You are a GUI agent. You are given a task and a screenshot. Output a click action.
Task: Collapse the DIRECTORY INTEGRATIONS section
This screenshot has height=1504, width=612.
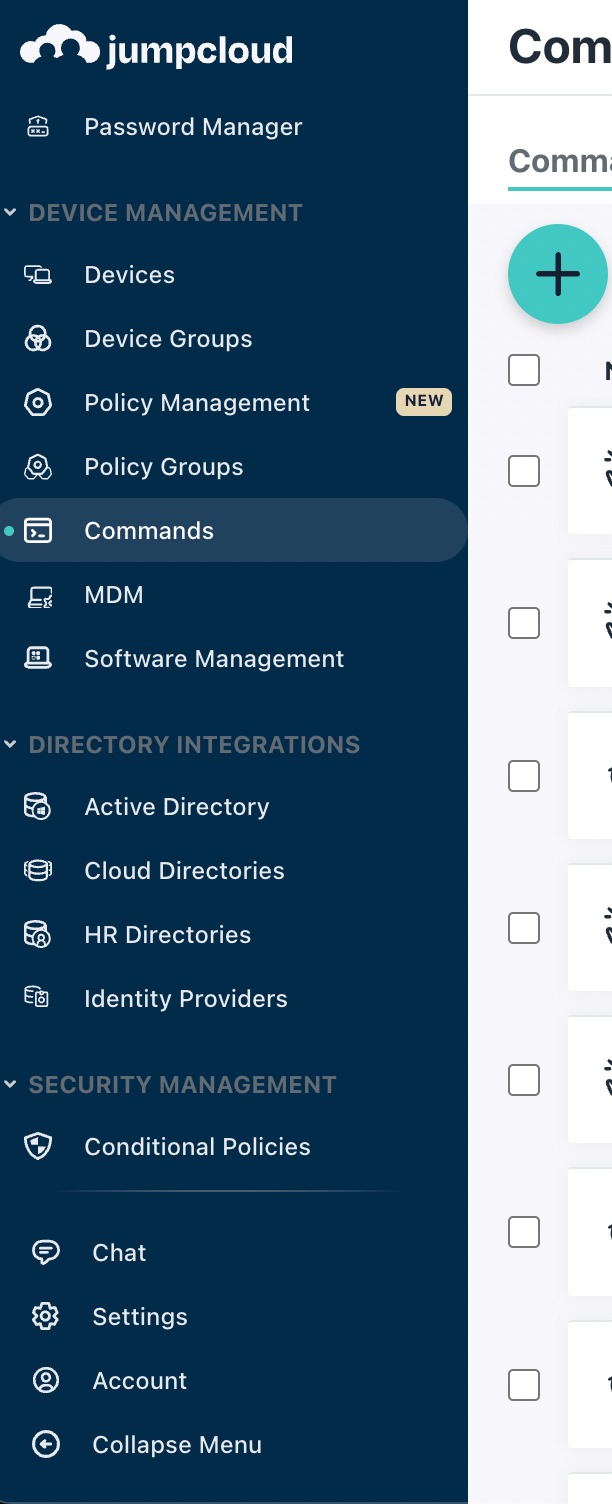[10, 744]
